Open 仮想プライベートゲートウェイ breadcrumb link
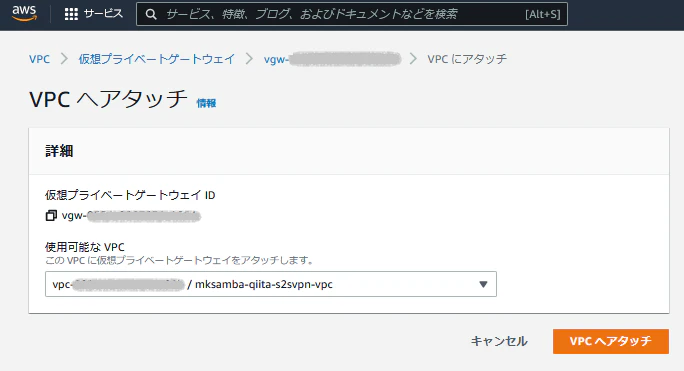 157,59
